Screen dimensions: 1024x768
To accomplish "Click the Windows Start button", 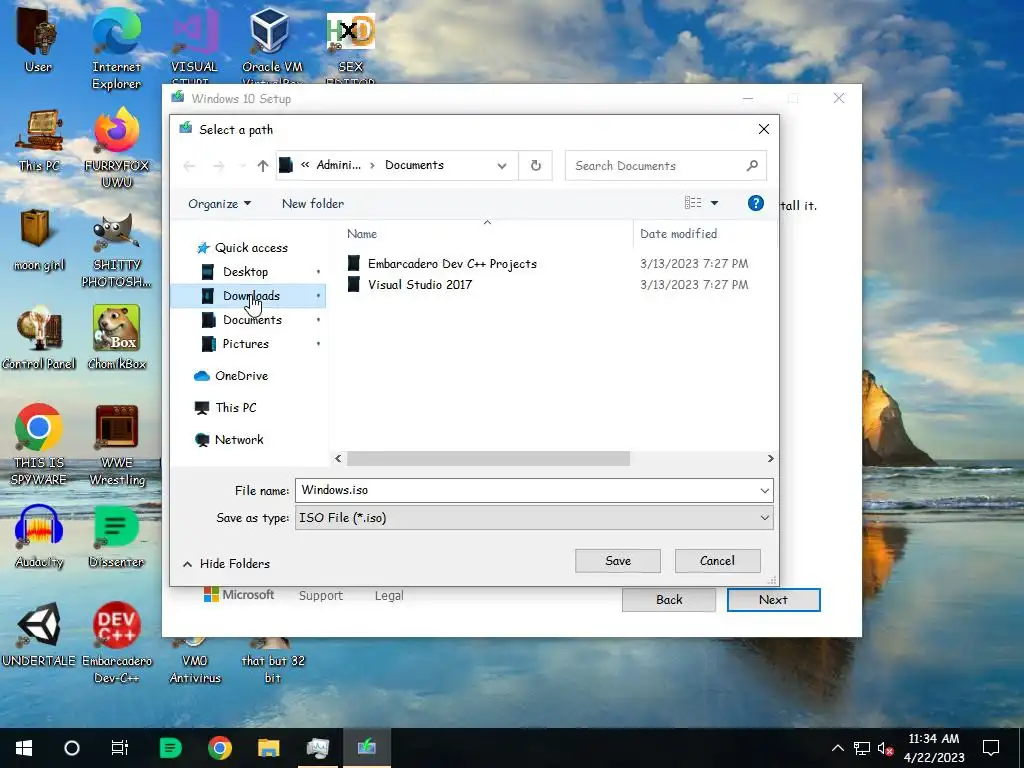I will click(24, 748).
